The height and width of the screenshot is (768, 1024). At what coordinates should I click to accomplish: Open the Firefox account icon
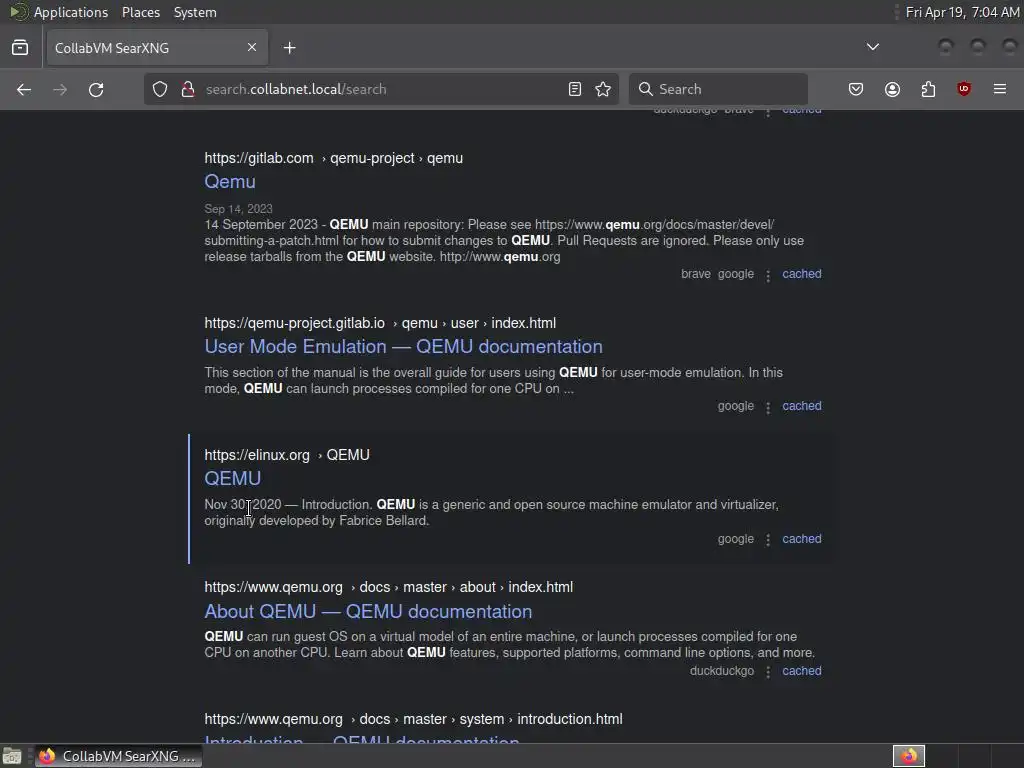893,89
